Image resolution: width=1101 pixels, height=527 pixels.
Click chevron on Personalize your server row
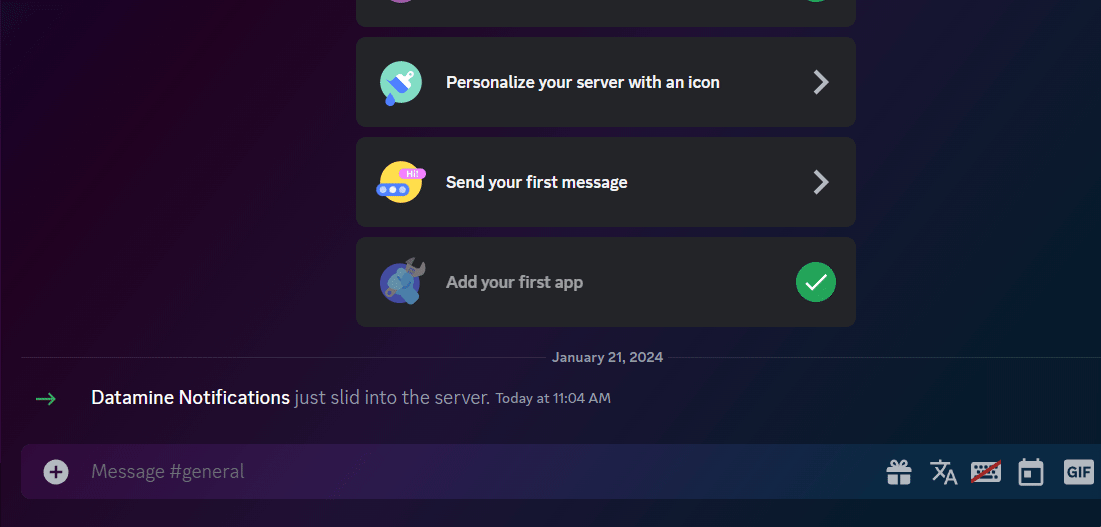coord(821,82)
